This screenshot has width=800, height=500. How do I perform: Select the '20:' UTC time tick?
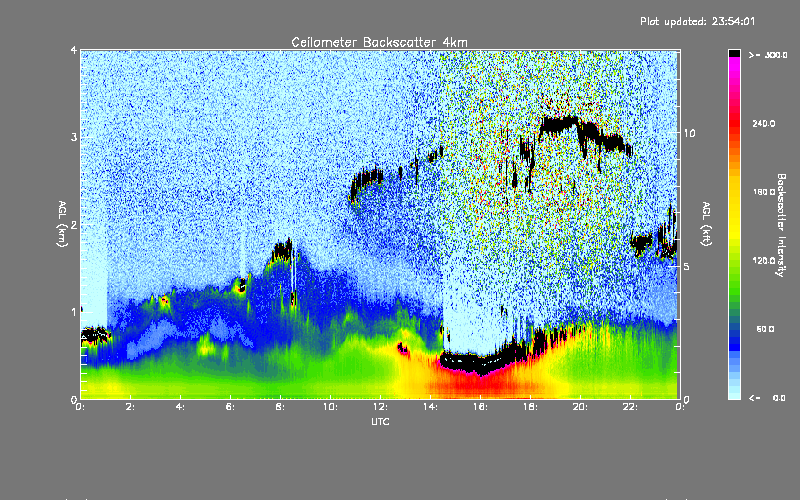tap(580, 407)
